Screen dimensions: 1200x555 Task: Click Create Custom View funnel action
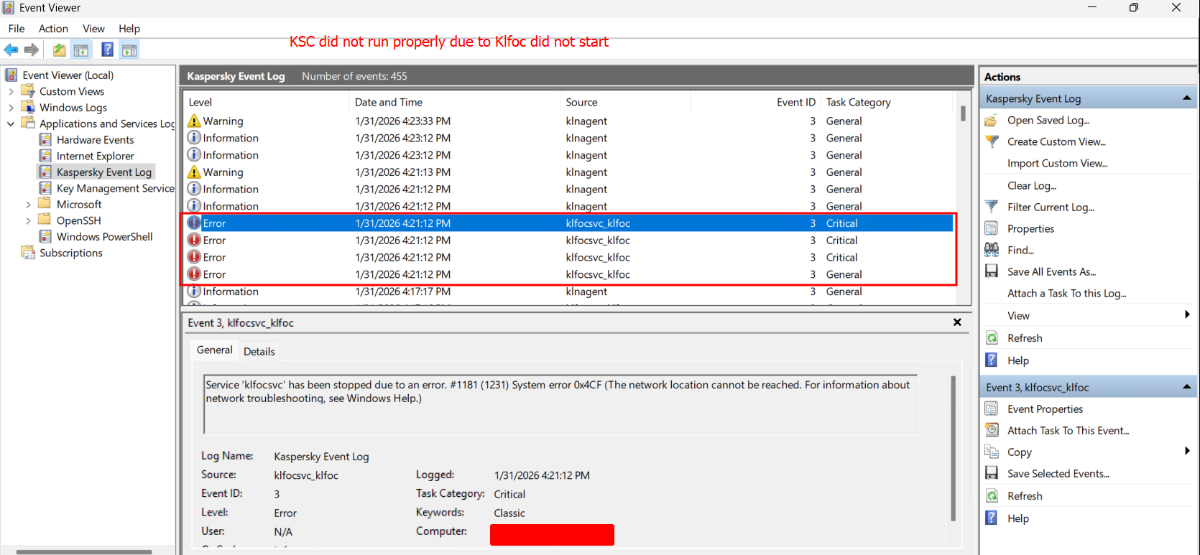pos(1056,142)
